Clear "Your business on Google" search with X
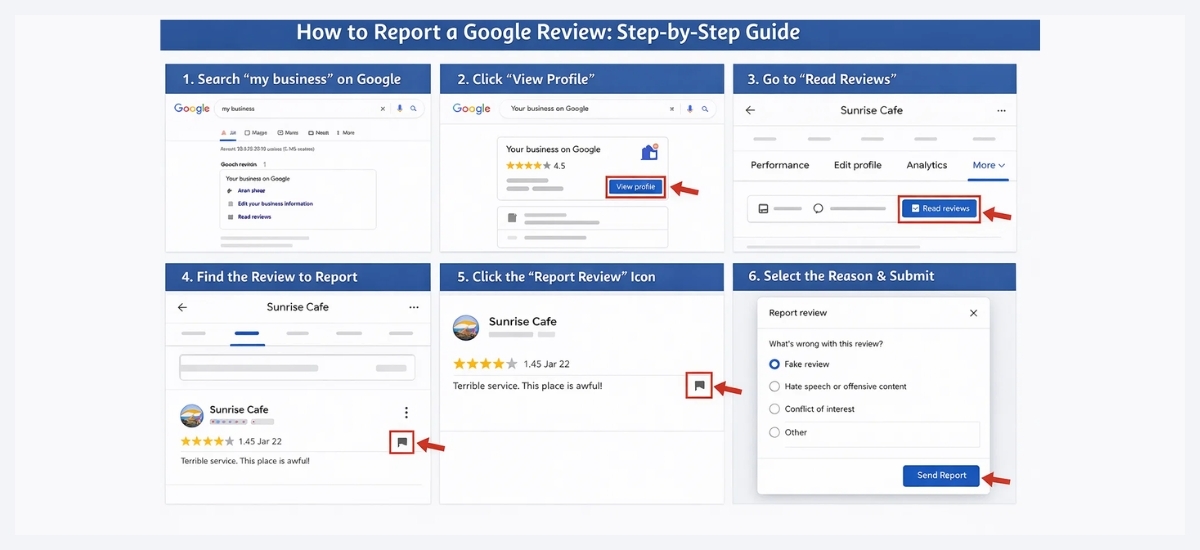The height and width of the screenshot is (550, 1200). pyautogui.click(x=673, y=109)
